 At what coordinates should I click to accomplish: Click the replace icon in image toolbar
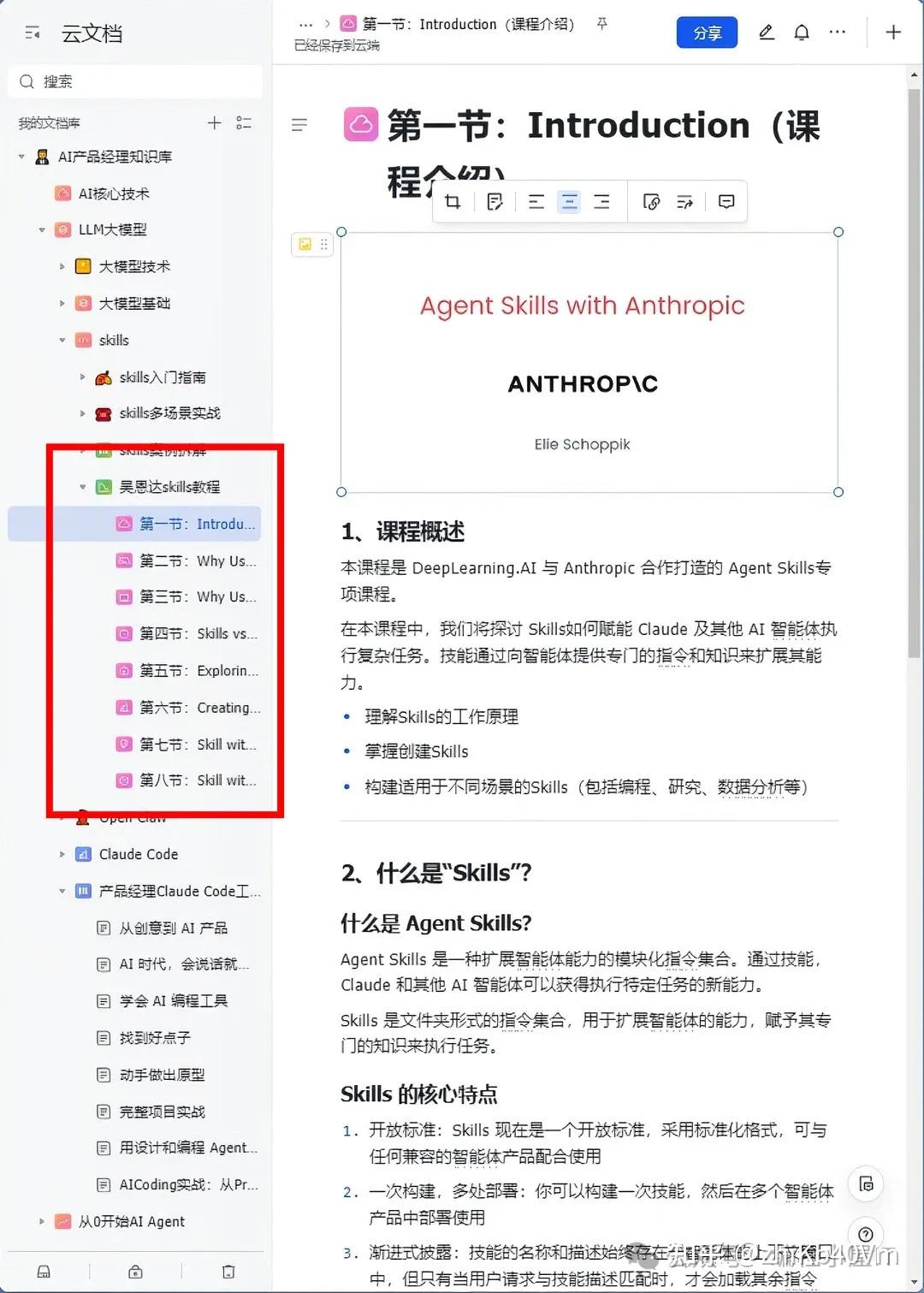tap(685, 202)
